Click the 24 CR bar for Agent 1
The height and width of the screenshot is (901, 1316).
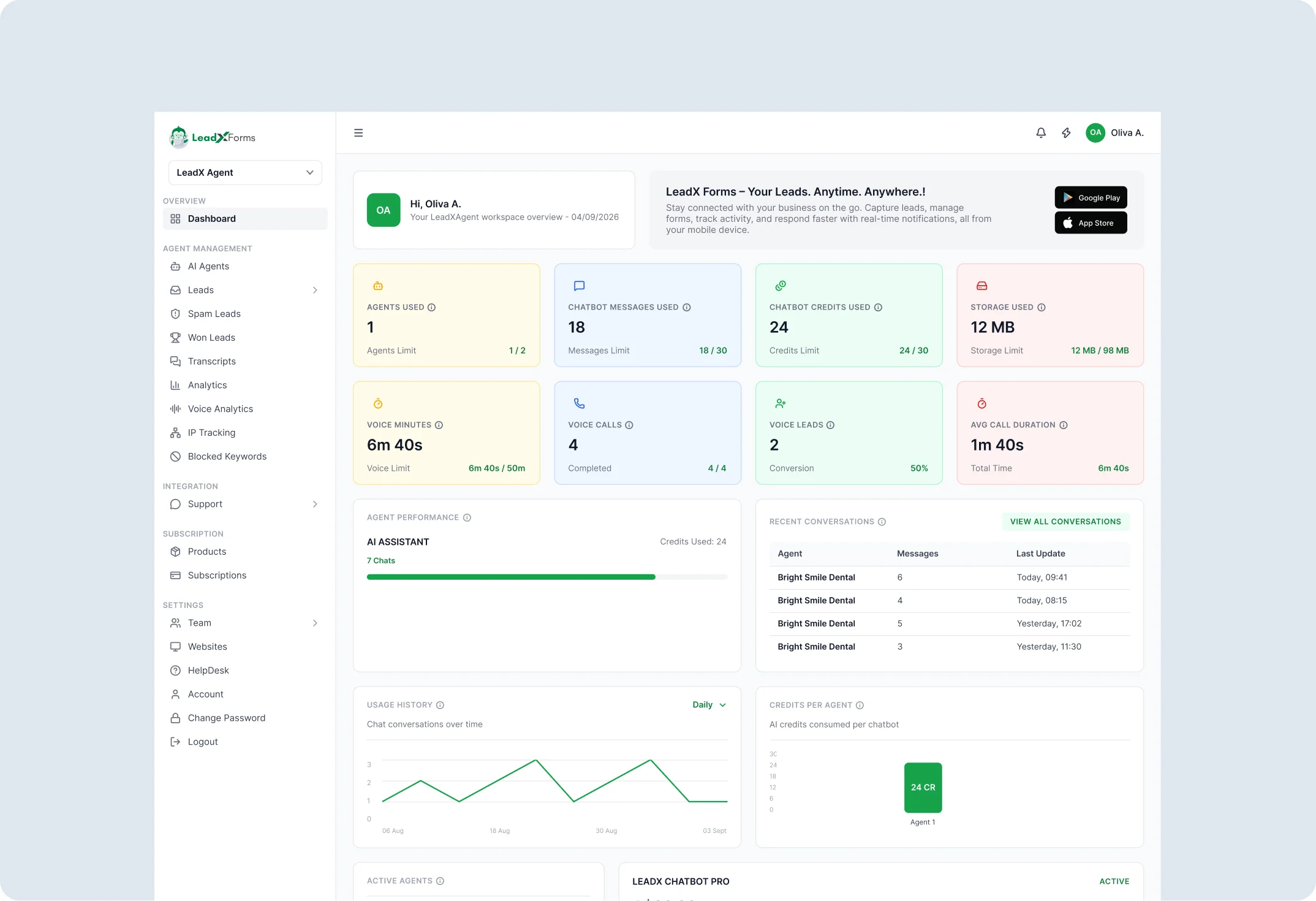pos(923,788)
